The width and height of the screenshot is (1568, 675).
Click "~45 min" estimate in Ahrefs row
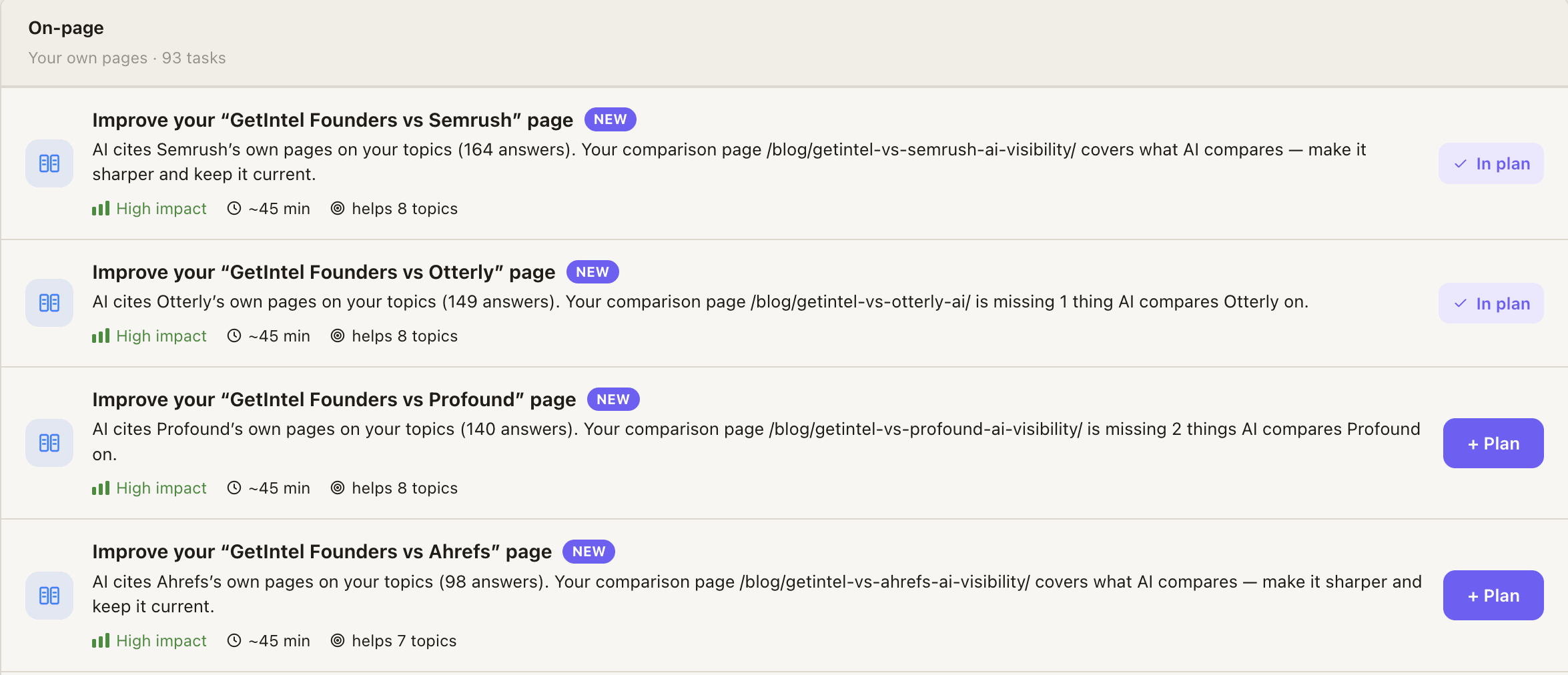coord(279,641)
